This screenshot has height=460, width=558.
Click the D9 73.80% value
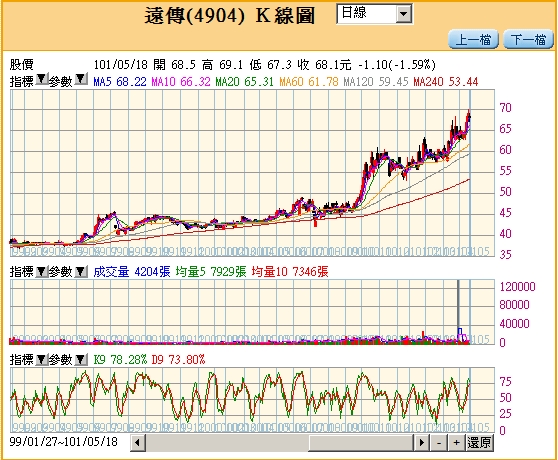tap(178, 360)
